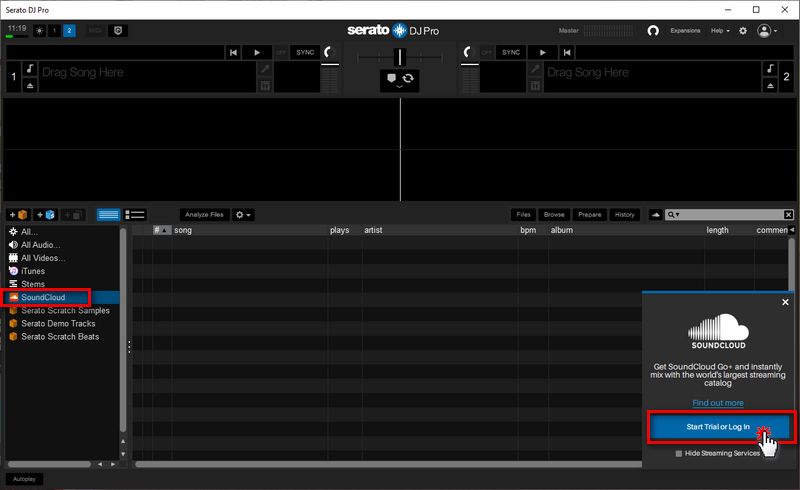Close the SoundCloud popup panel
800x490 pixels.
coord(785,302)
